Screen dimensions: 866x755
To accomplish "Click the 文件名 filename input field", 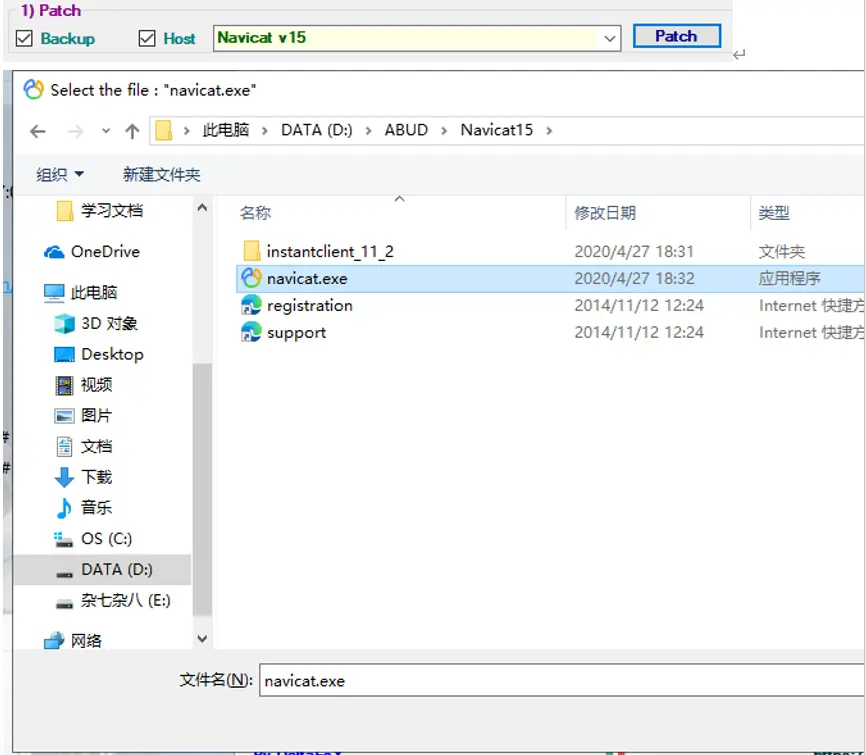I will [560, 680].
